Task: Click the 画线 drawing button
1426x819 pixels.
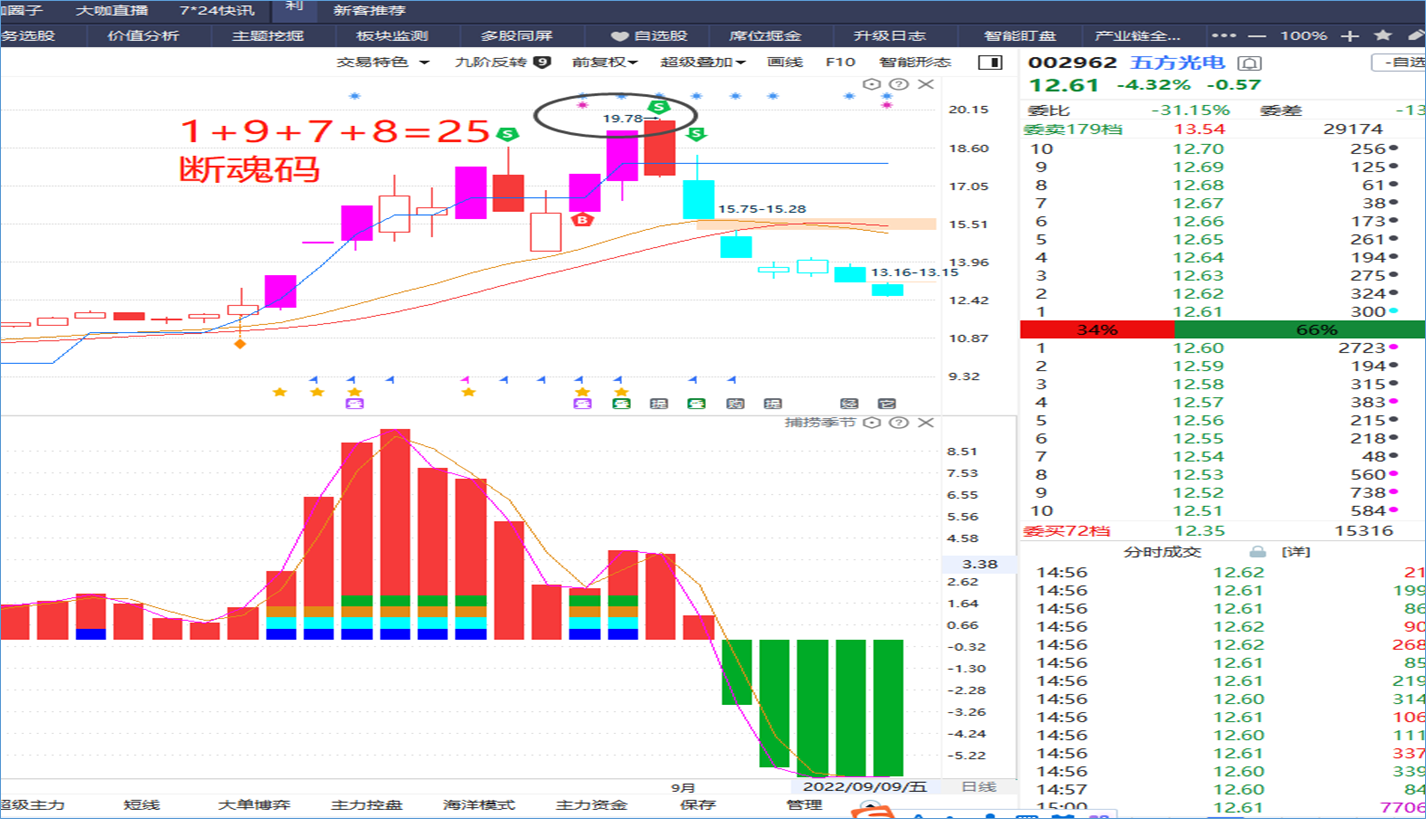Action: tap(785, 62)
